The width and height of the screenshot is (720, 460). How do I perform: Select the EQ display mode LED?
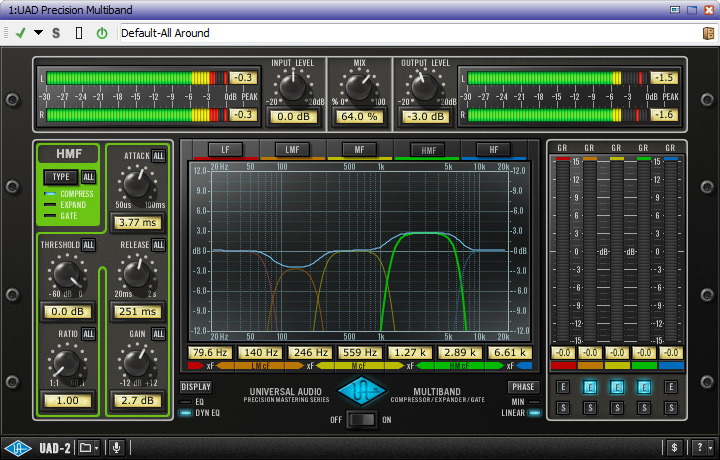[x=186, y=402]
